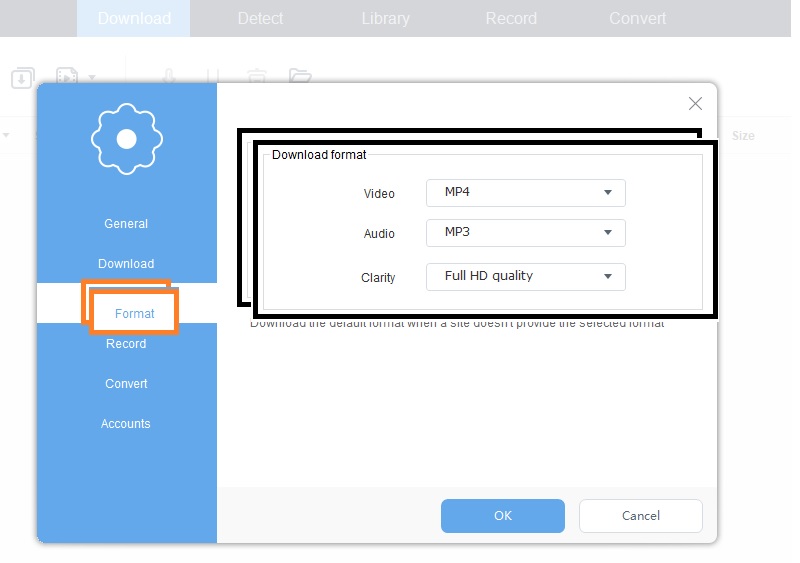Open the Video format dropdown showing MP4
Screen dimensions: 800x563
click(526, 193)
